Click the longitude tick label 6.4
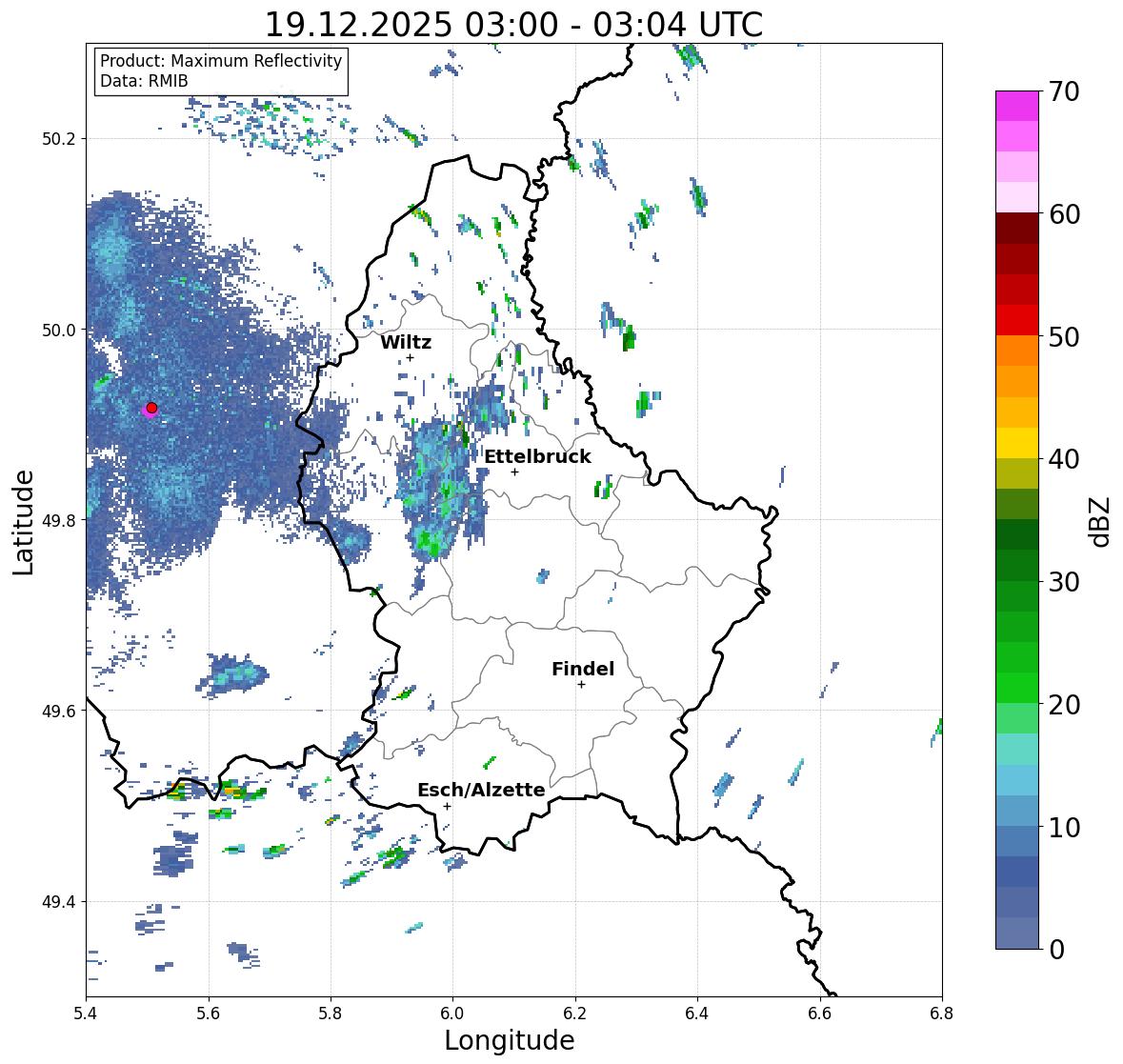The width and height of the screenshot is (1123, 1064). click(697, 1014)
